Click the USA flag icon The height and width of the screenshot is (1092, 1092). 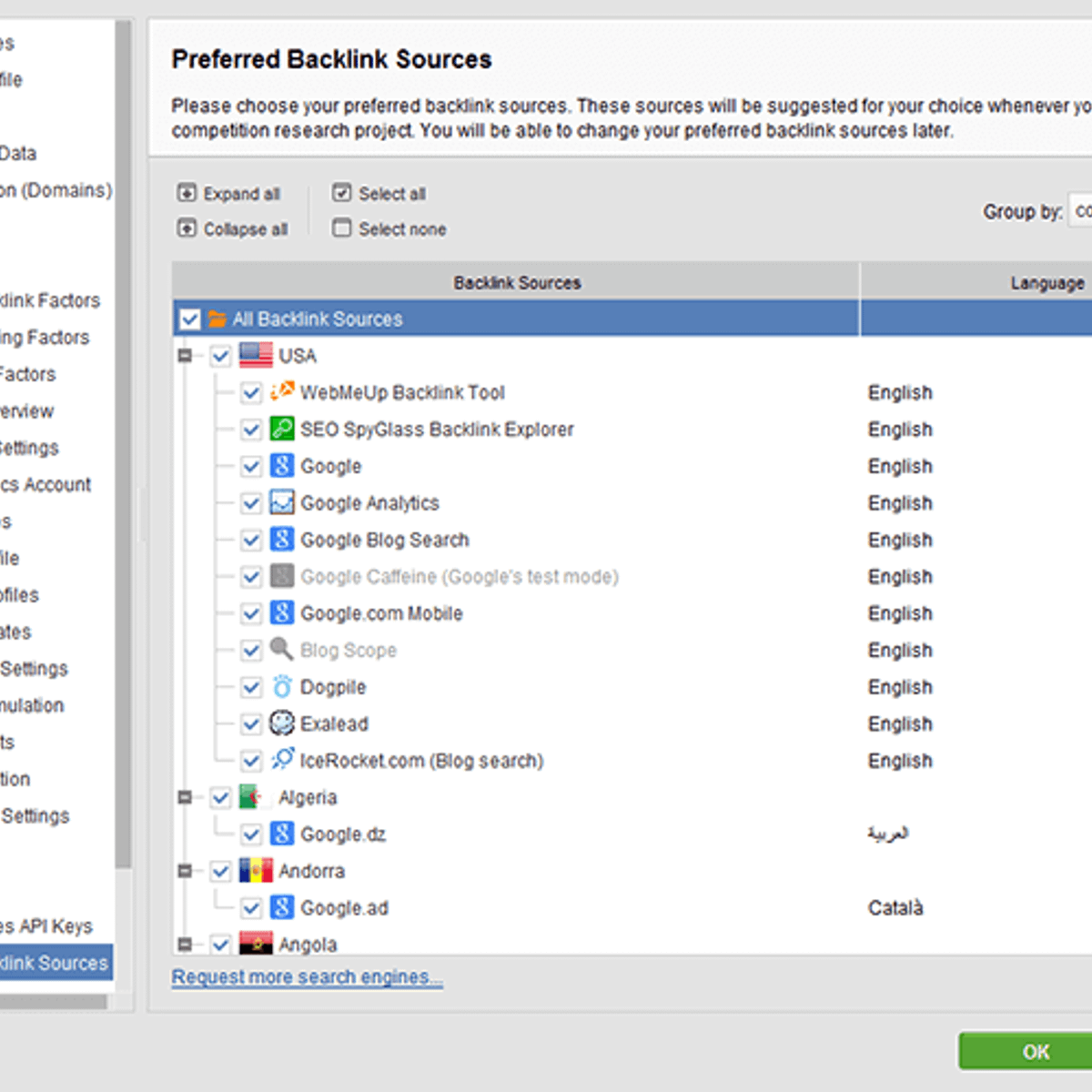[x=256, y=355]
